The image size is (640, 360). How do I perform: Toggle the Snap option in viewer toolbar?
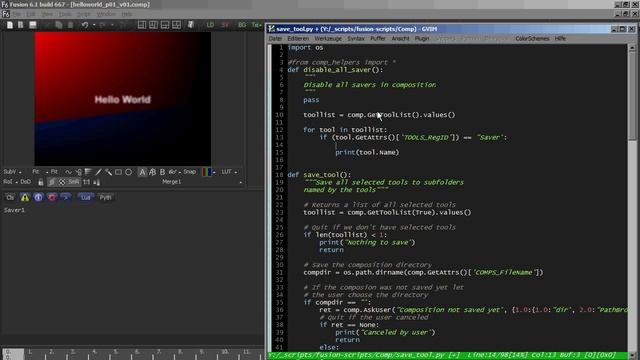click(189, 172)
